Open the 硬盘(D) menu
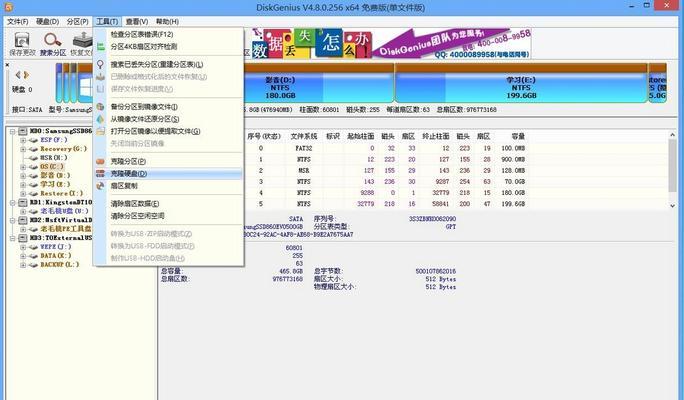Image resolution: width=684 pixels, height=400 pixels. click(x=48, y=21)
